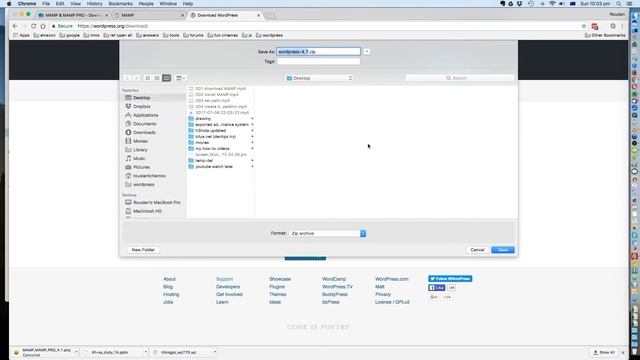Open the Chrome three-dot menu icon
The image size is (640, 360).
pyautogui.click(x=622, y=26)
